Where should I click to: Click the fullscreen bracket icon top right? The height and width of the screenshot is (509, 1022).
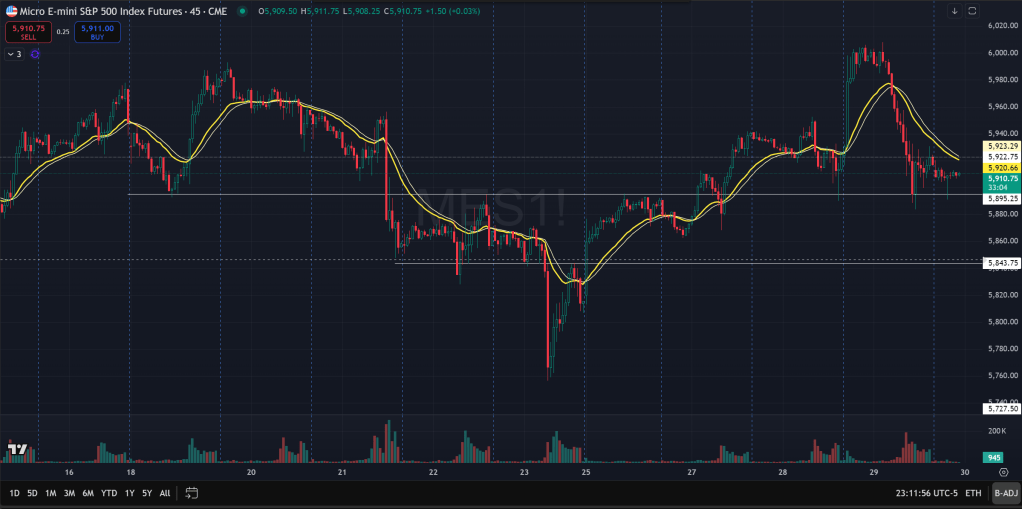[971, 11]
